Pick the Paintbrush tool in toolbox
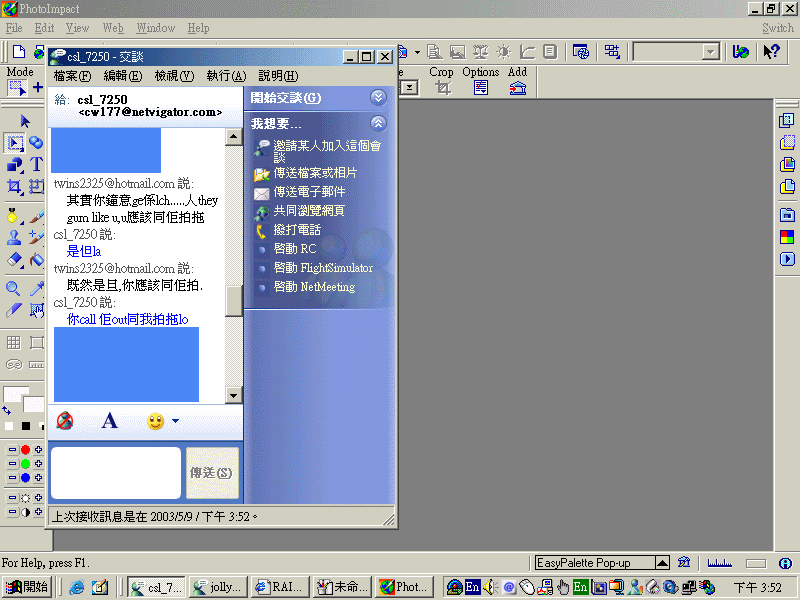The width and height of the screenshot is (800, 600). tap(36, 216)
